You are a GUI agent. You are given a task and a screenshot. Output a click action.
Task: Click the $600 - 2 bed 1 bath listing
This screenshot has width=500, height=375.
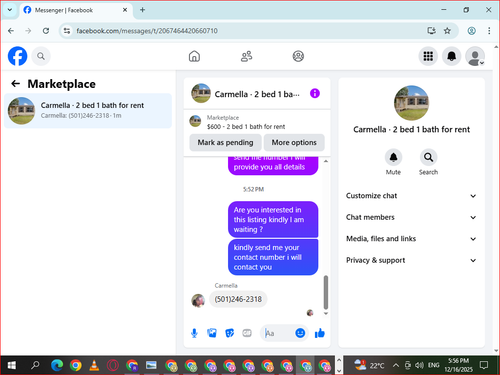(246, 127)
